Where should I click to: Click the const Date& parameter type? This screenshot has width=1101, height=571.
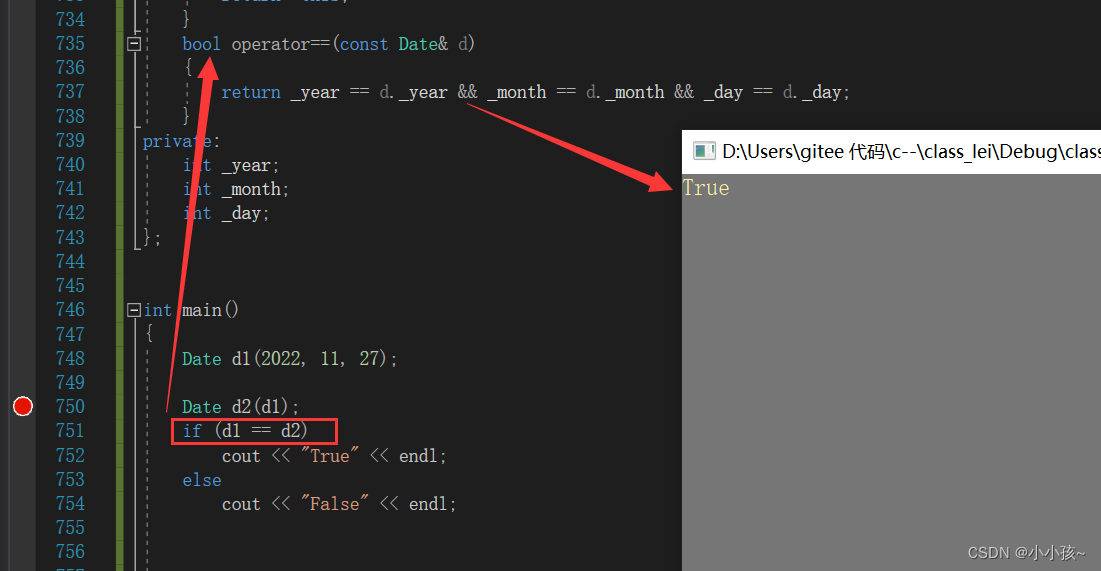click(x=393, y=44)
